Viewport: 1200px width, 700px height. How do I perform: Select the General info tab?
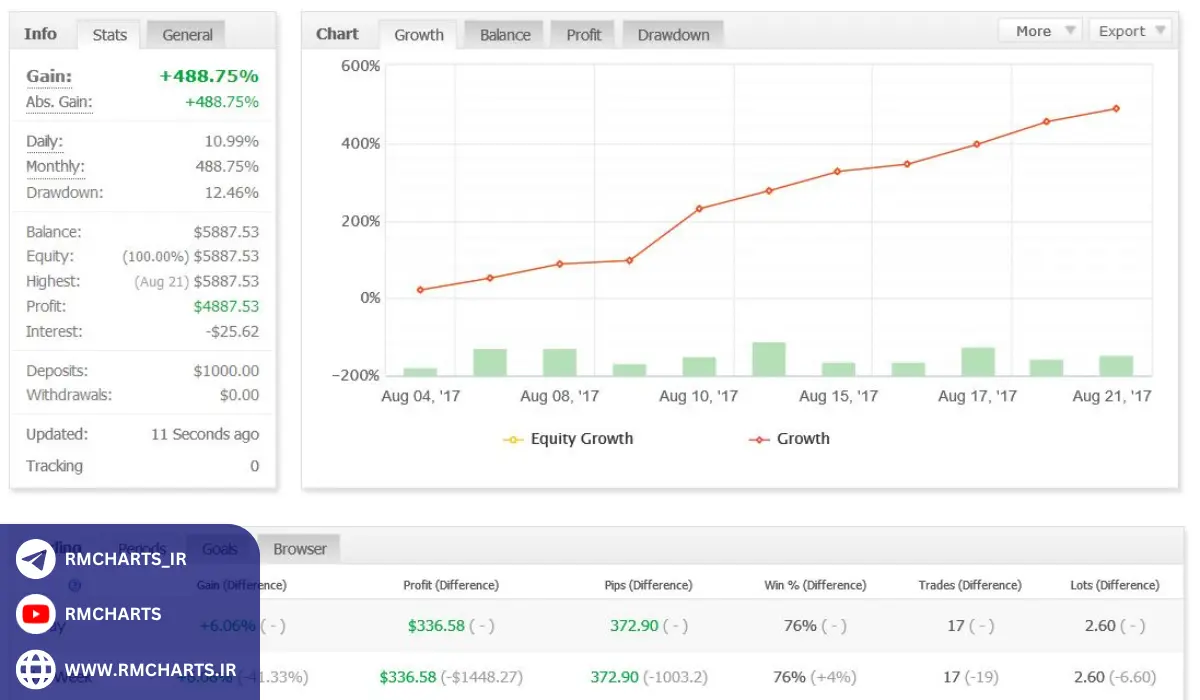(x=187, y=35)
